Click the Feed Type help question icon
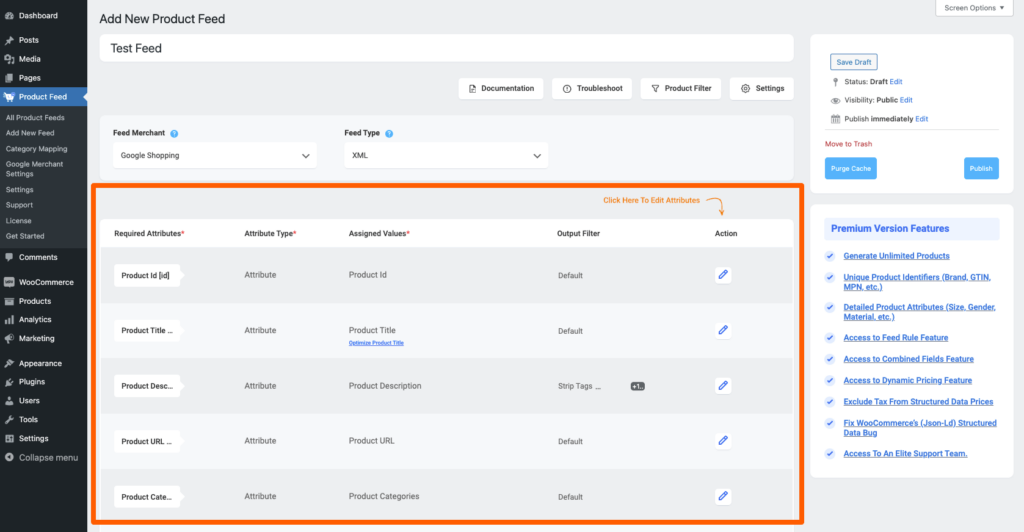 click(x=389, y=133)
